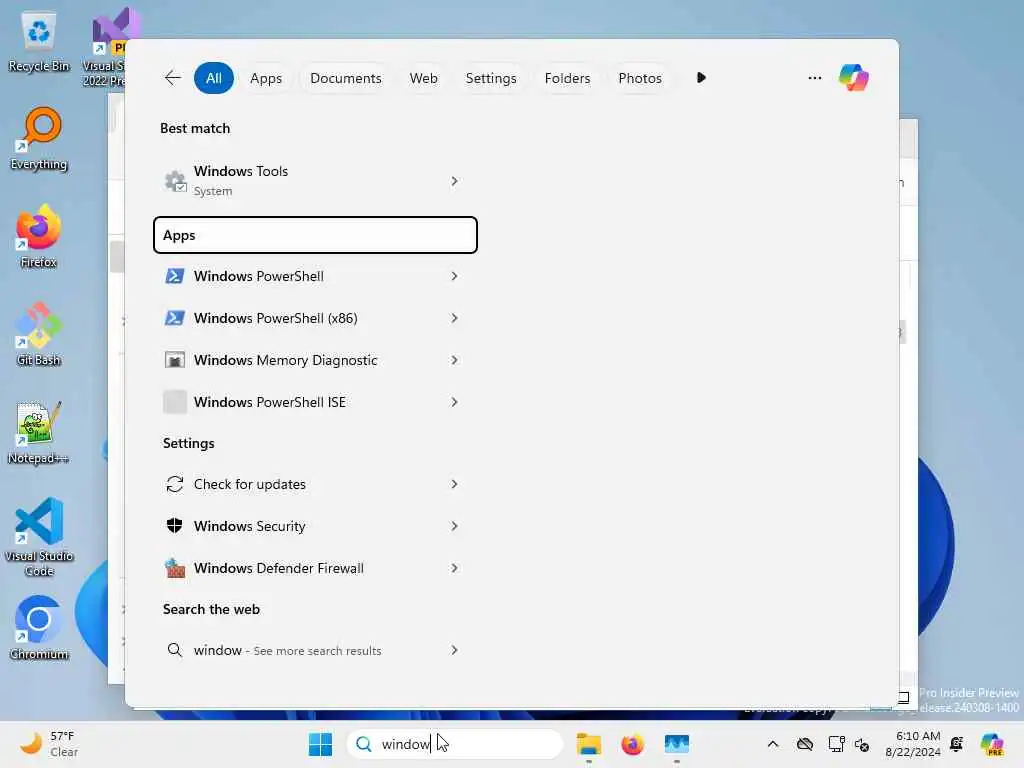Expand Windows Memory Diagnostic chevron

coord(455,360)
